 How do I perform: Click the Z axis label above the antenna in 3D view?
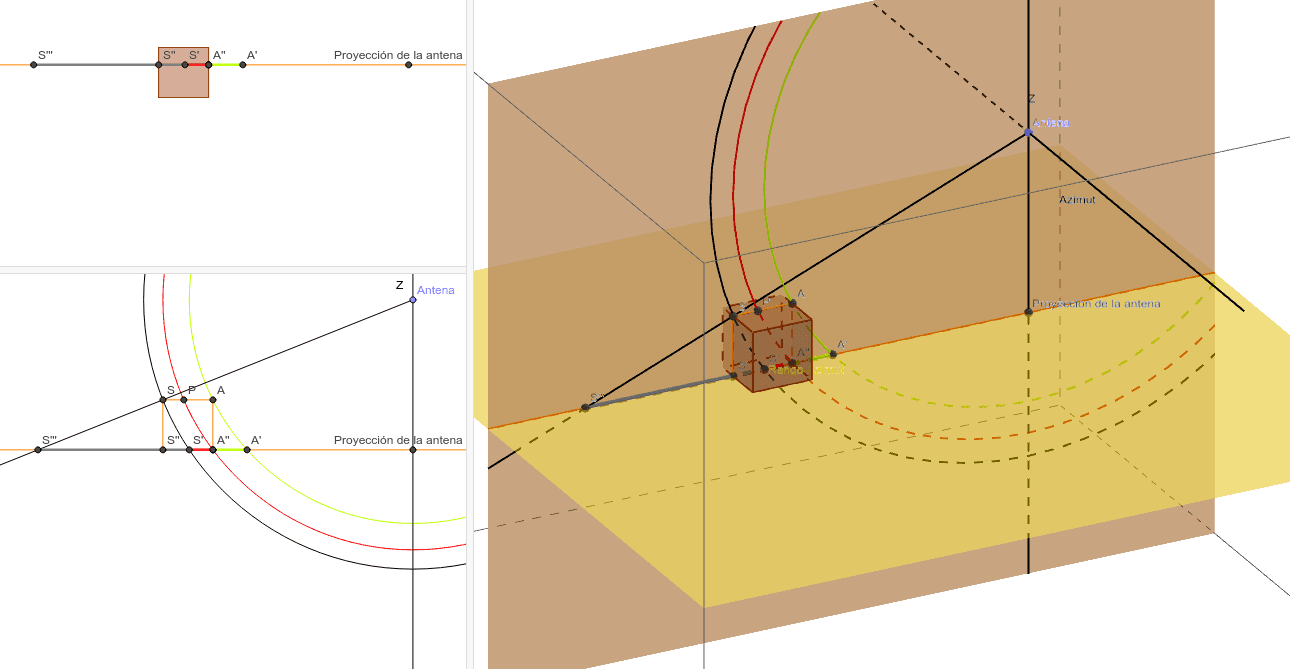[1031, 99]
